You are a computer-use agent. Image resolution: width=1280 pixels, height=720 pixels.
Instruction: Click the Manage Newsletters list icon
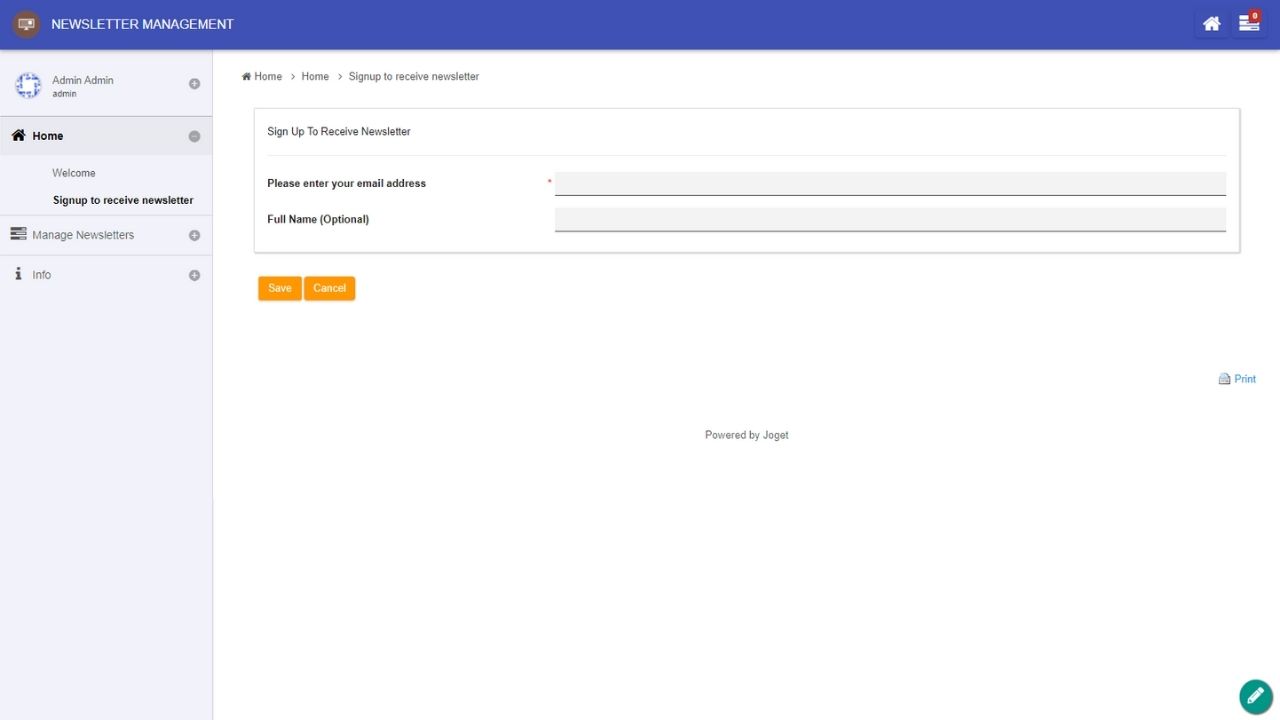[x=18, y=234]
